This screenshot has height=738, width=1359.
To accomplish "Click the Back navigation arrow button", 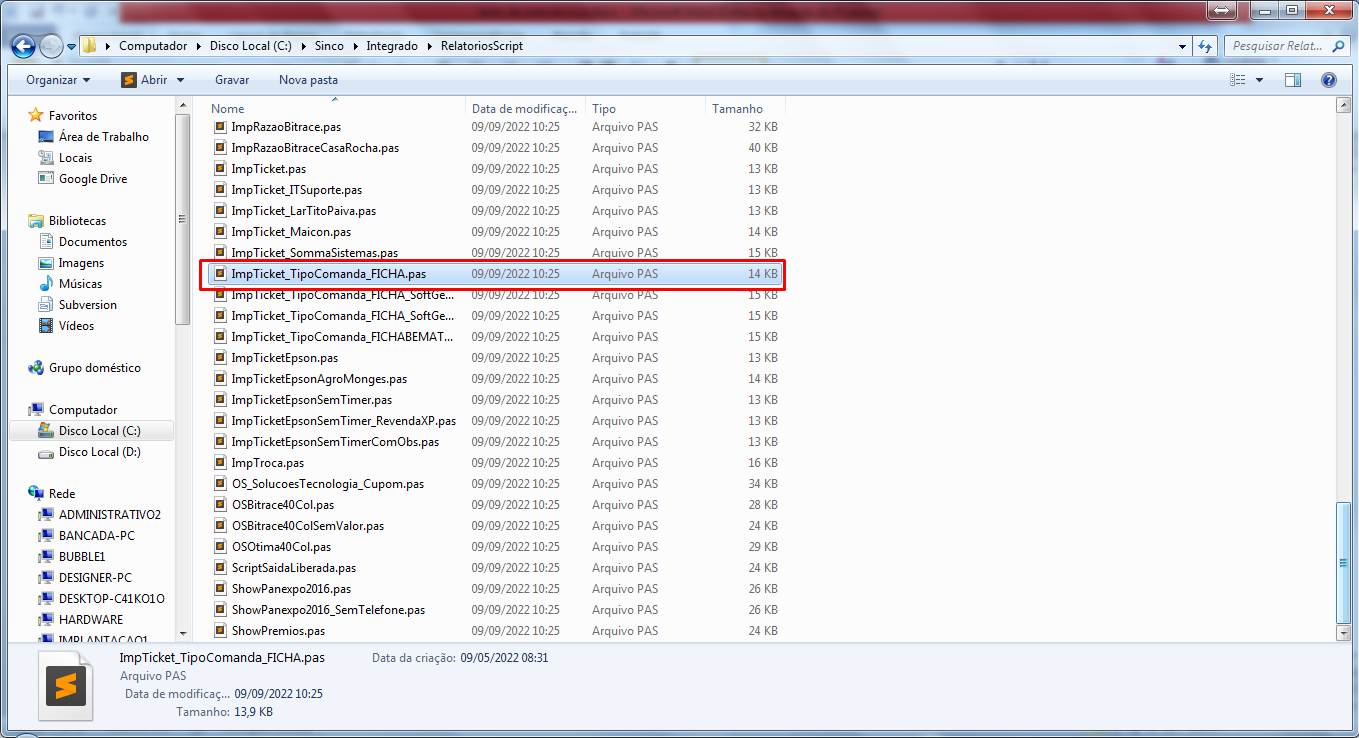I will click(23, 46).
